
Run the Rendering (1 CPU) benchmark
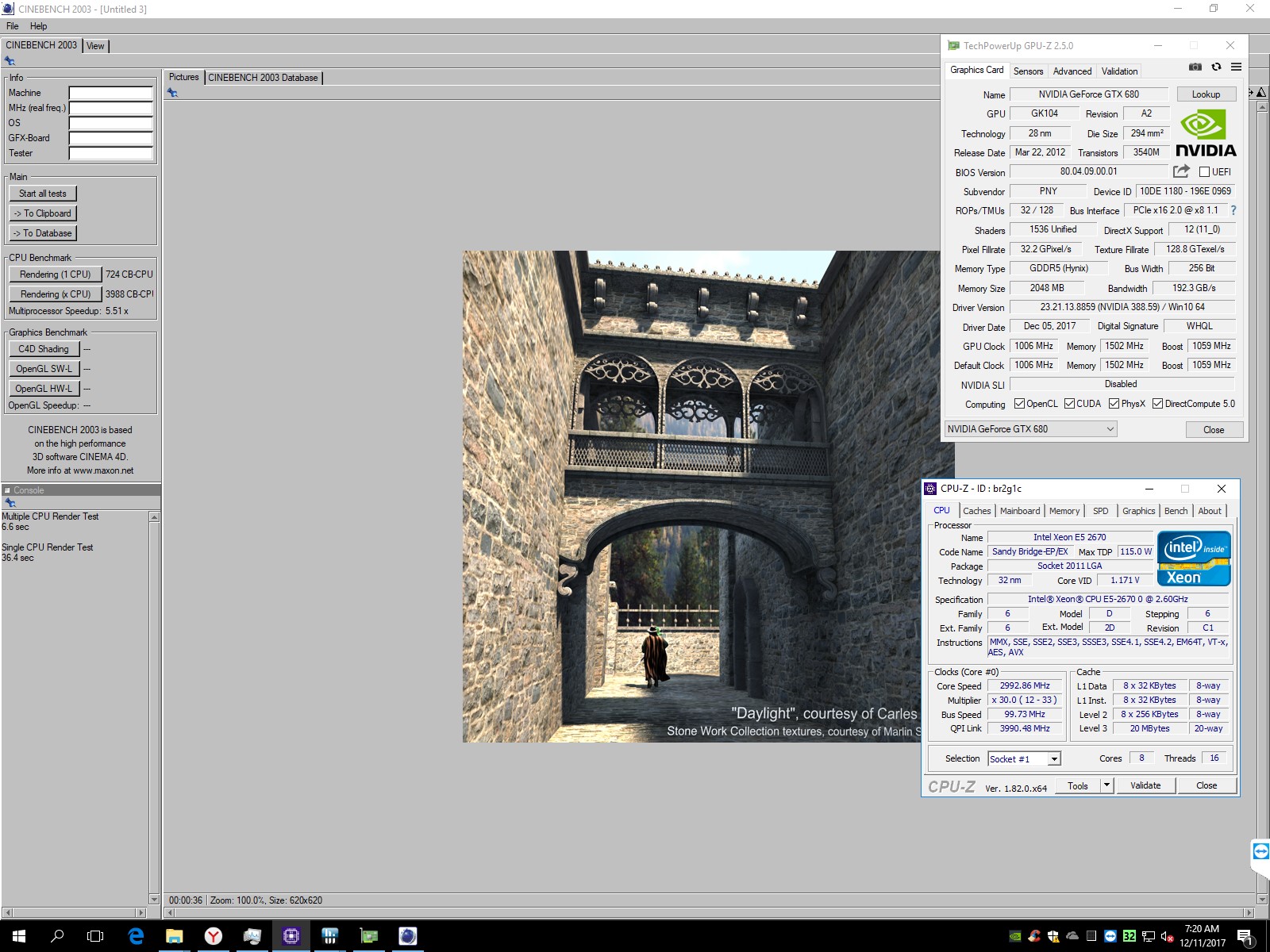56,274
